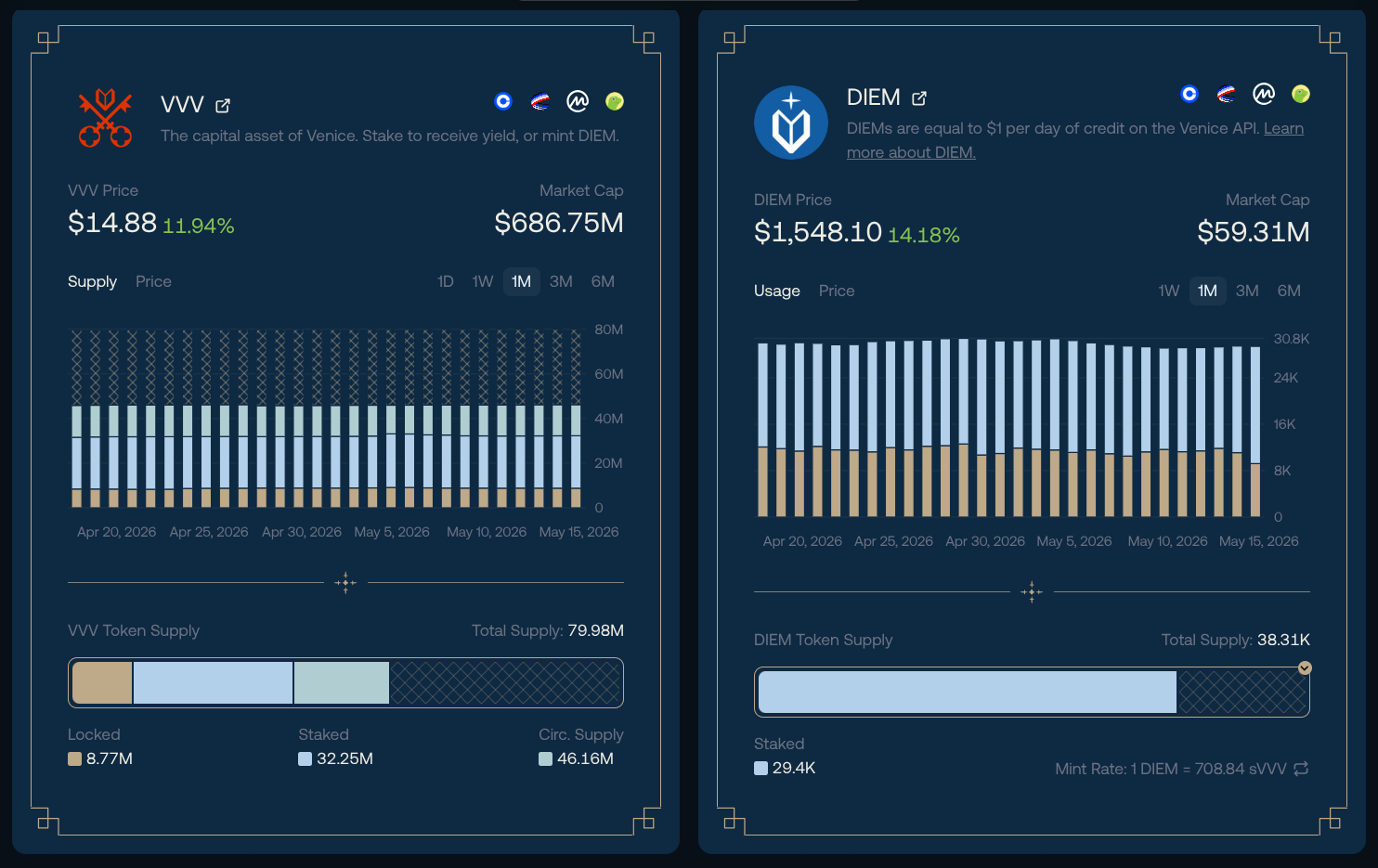Click the Locked legend swatch 8.77M

click(x=74, y=759)
